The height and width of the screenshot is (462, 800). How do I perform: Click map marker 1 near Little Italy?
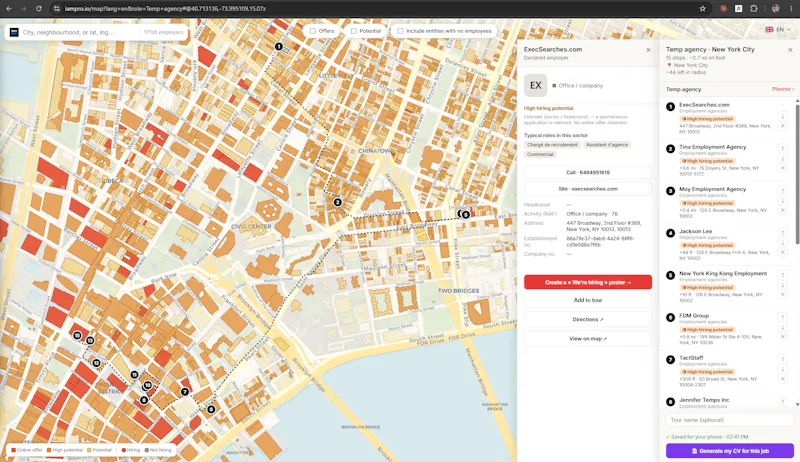pyautogui.click(x=279, y=46)
